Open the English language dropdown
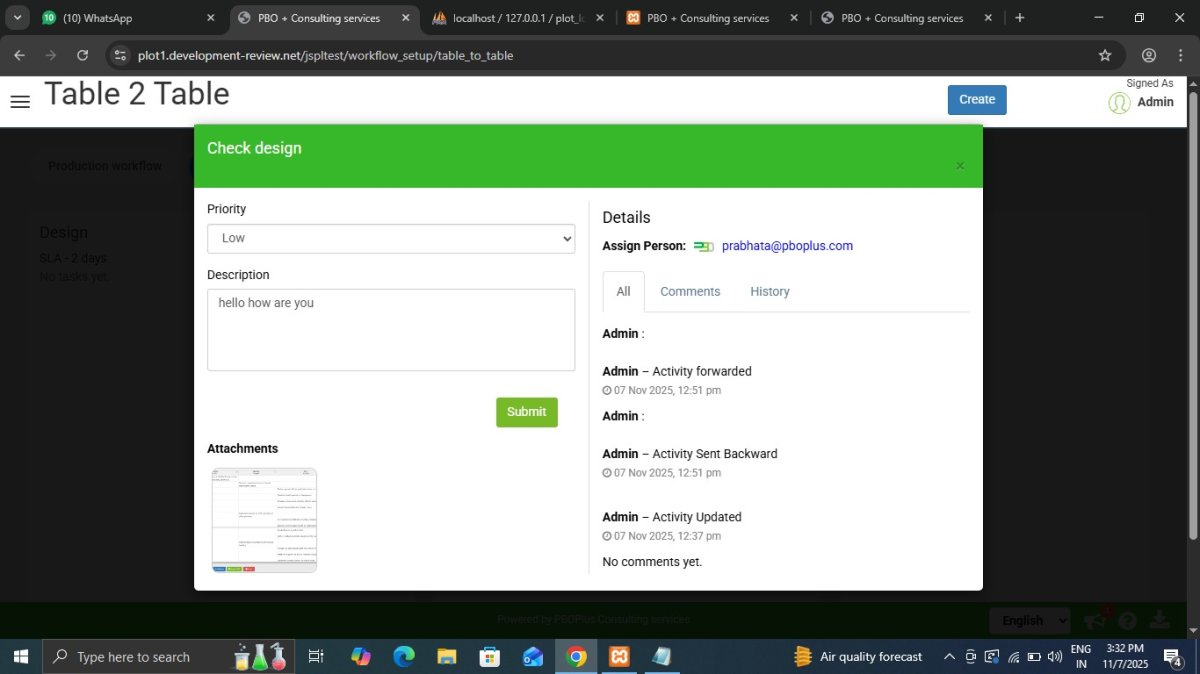This screenshot has height=674, width=1200. 1029,620
